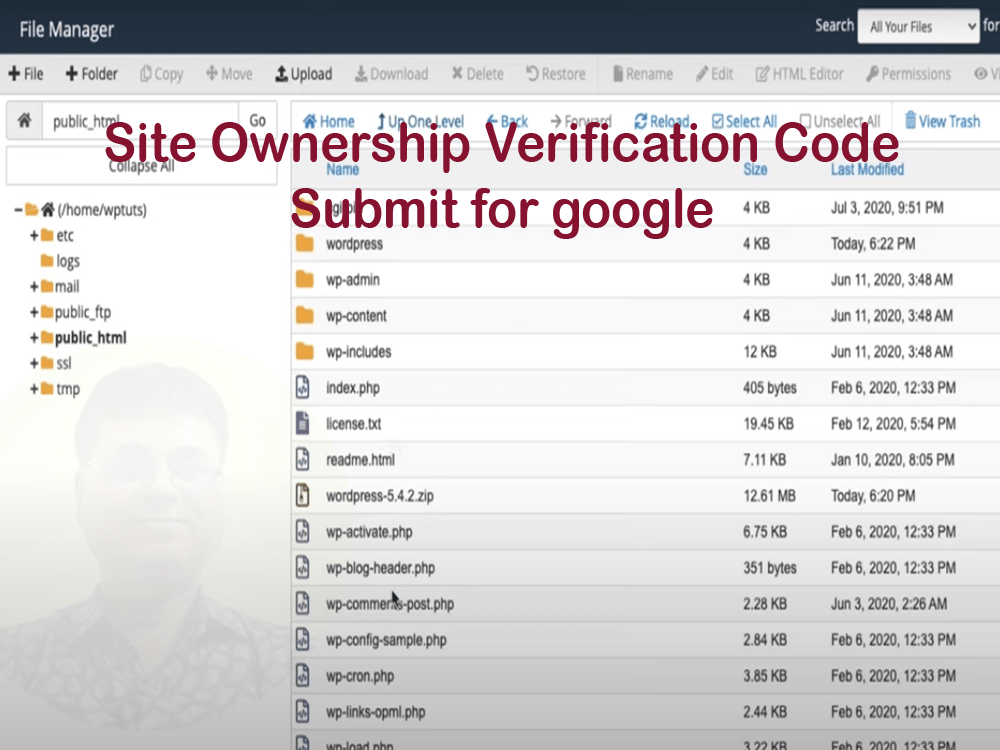Click the Copy toolbar button
The width and height of the screenshot is (1000, 750).
click(x=161, y=74)
